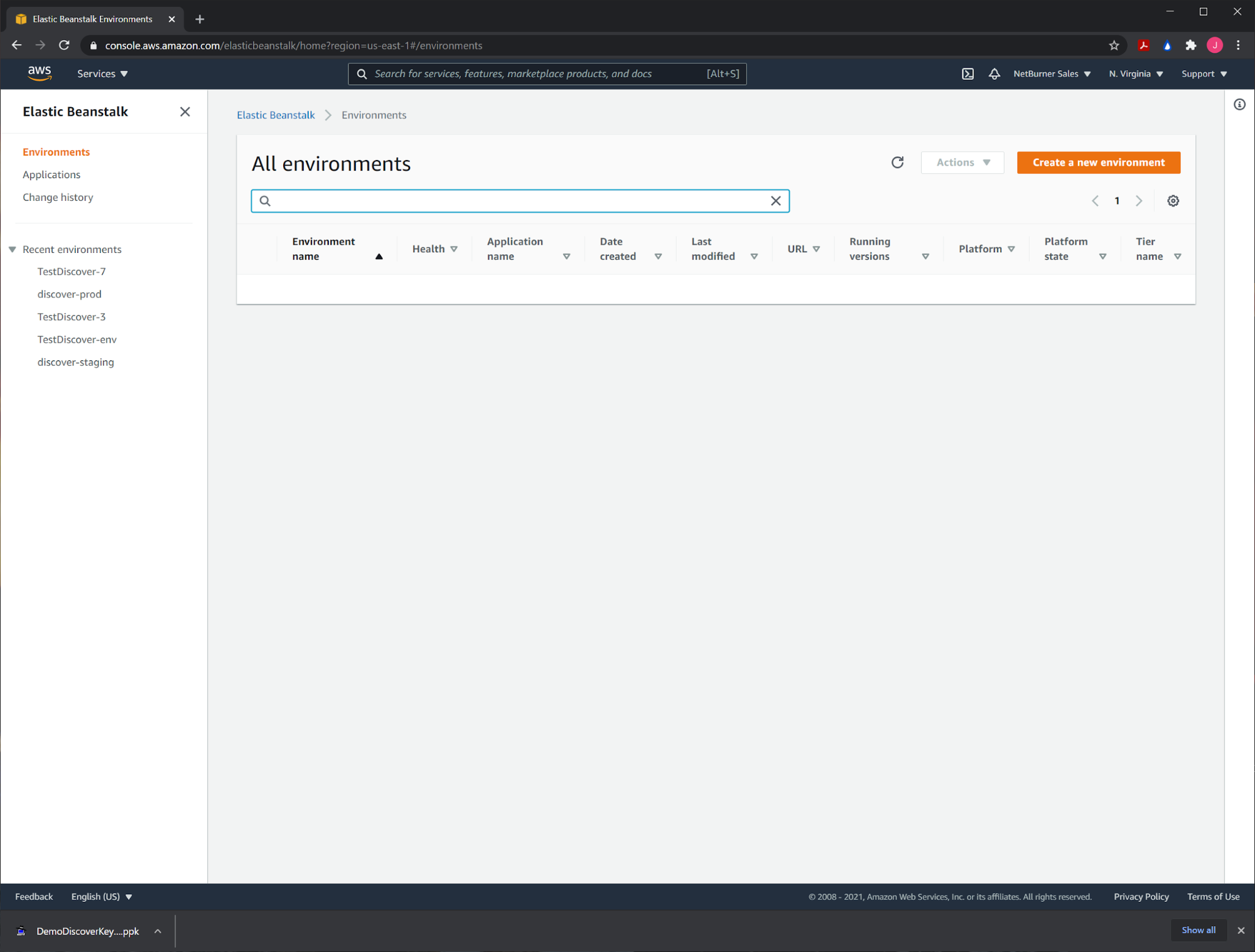1255x952 pixels.
Task: Open AWS CloudShell terminal icon
Action: [967, 74]
